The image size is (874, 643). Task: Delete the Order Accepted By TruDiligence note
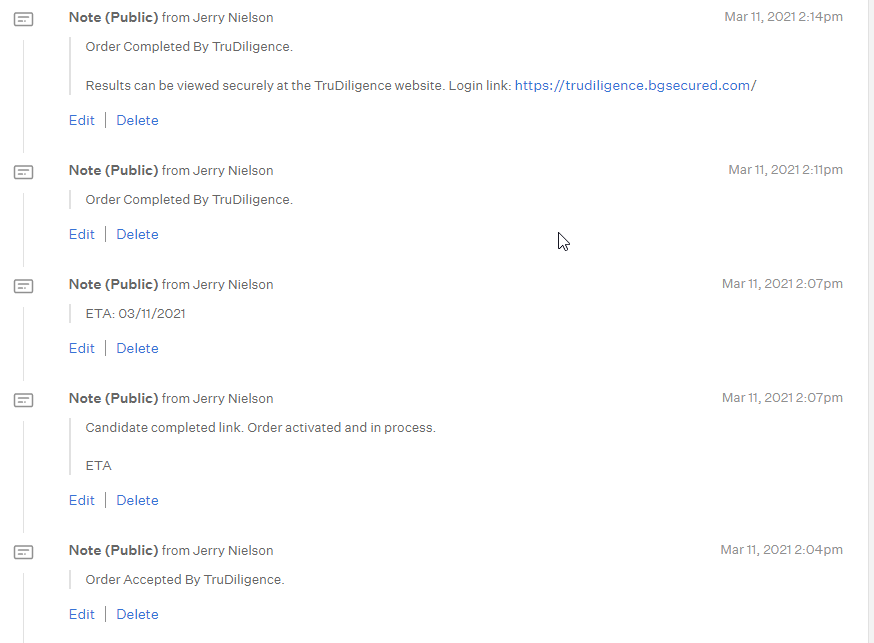click(137, 614)
